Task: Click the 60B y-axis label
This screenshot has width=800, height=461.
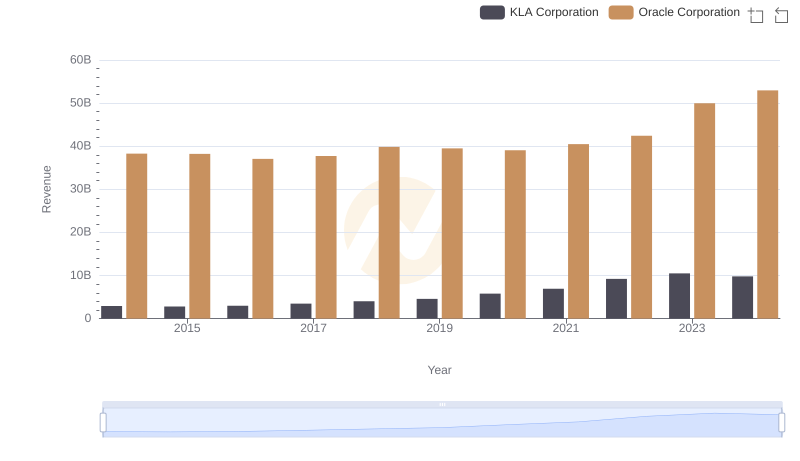Action: [81, 60]
